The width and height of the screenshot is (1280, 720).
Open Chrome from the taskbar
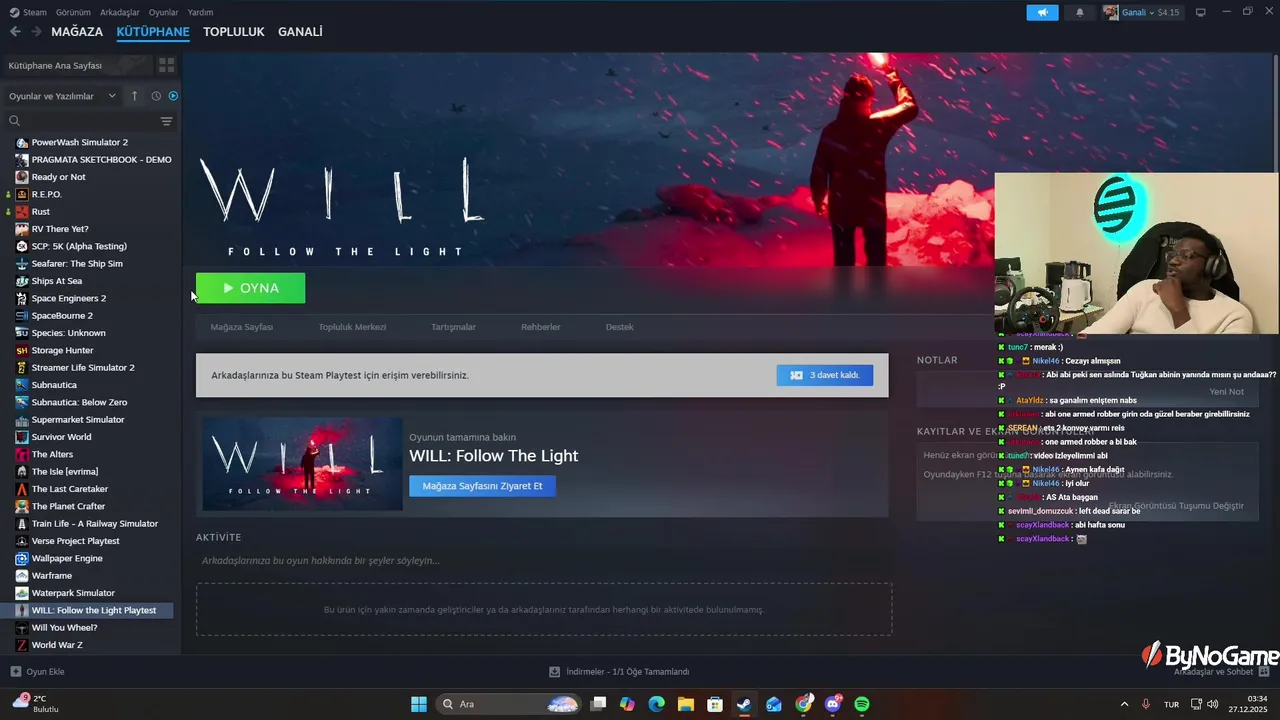point(804,704)
